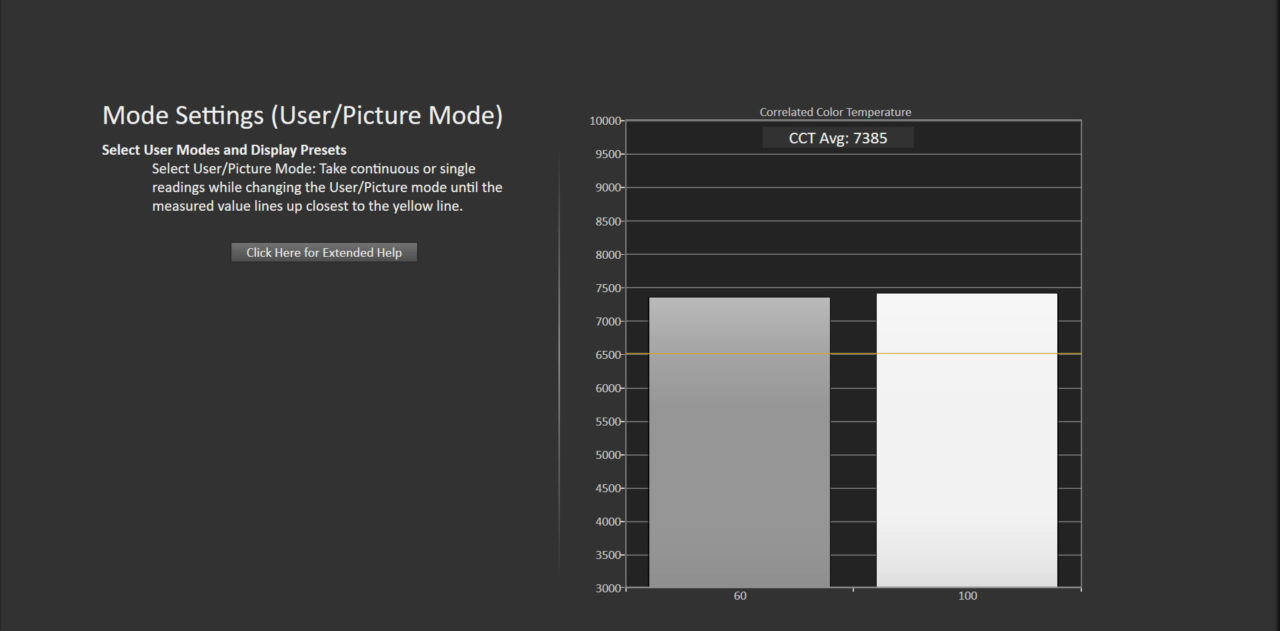The height and width of the screenshot is (631, 1280).
Task: Click the Correlated Color Temperature chart title
Action: click(835, 112)
